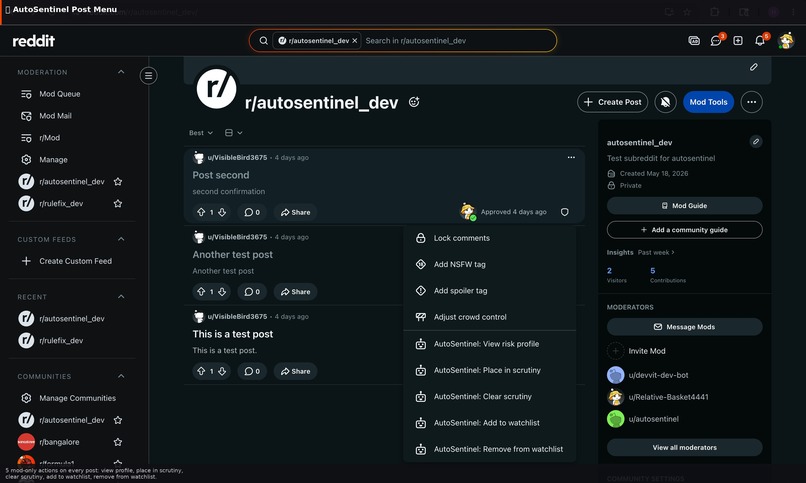Image resolution: width=806 pixels, height=483 pixels.
Task: Open the chat messages icon
Action: (x=716, y=41)
